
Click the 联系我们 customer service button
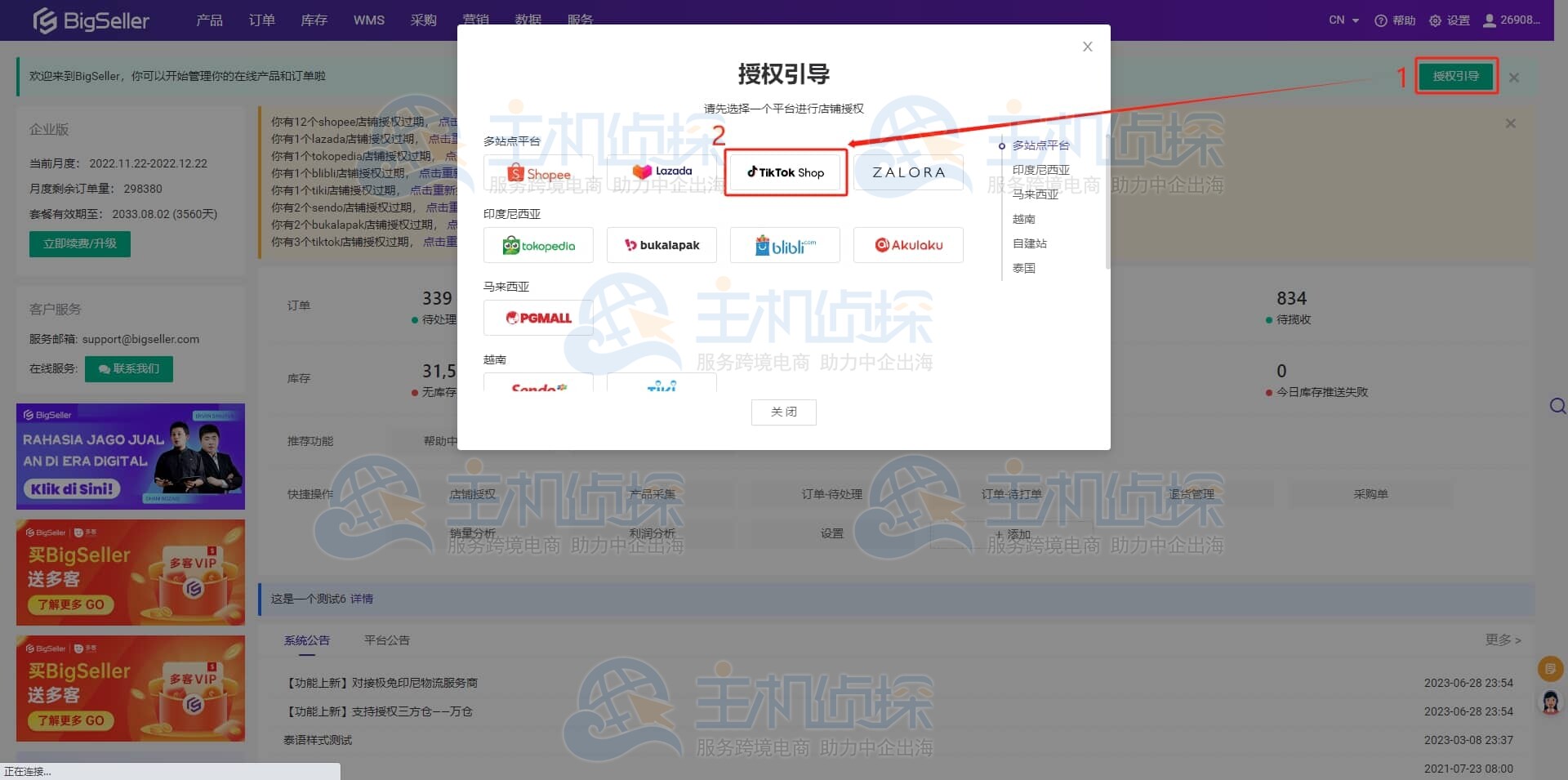tap(128, 368)
